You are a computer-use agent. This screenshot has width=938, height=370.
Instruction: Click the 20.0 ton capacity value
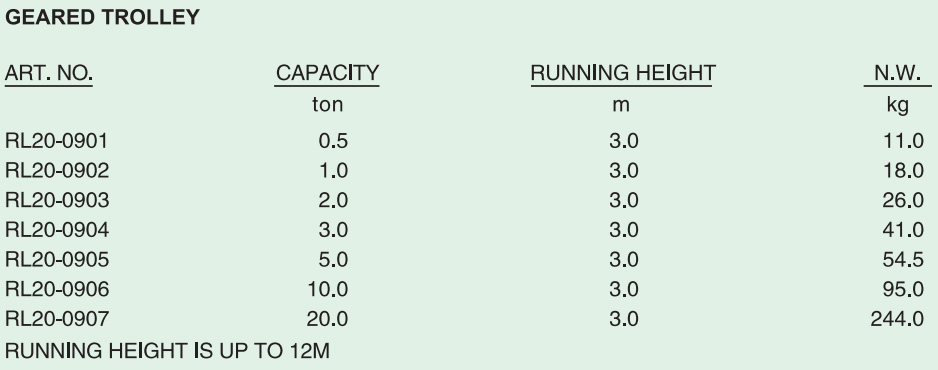click(x=327, y=319)
